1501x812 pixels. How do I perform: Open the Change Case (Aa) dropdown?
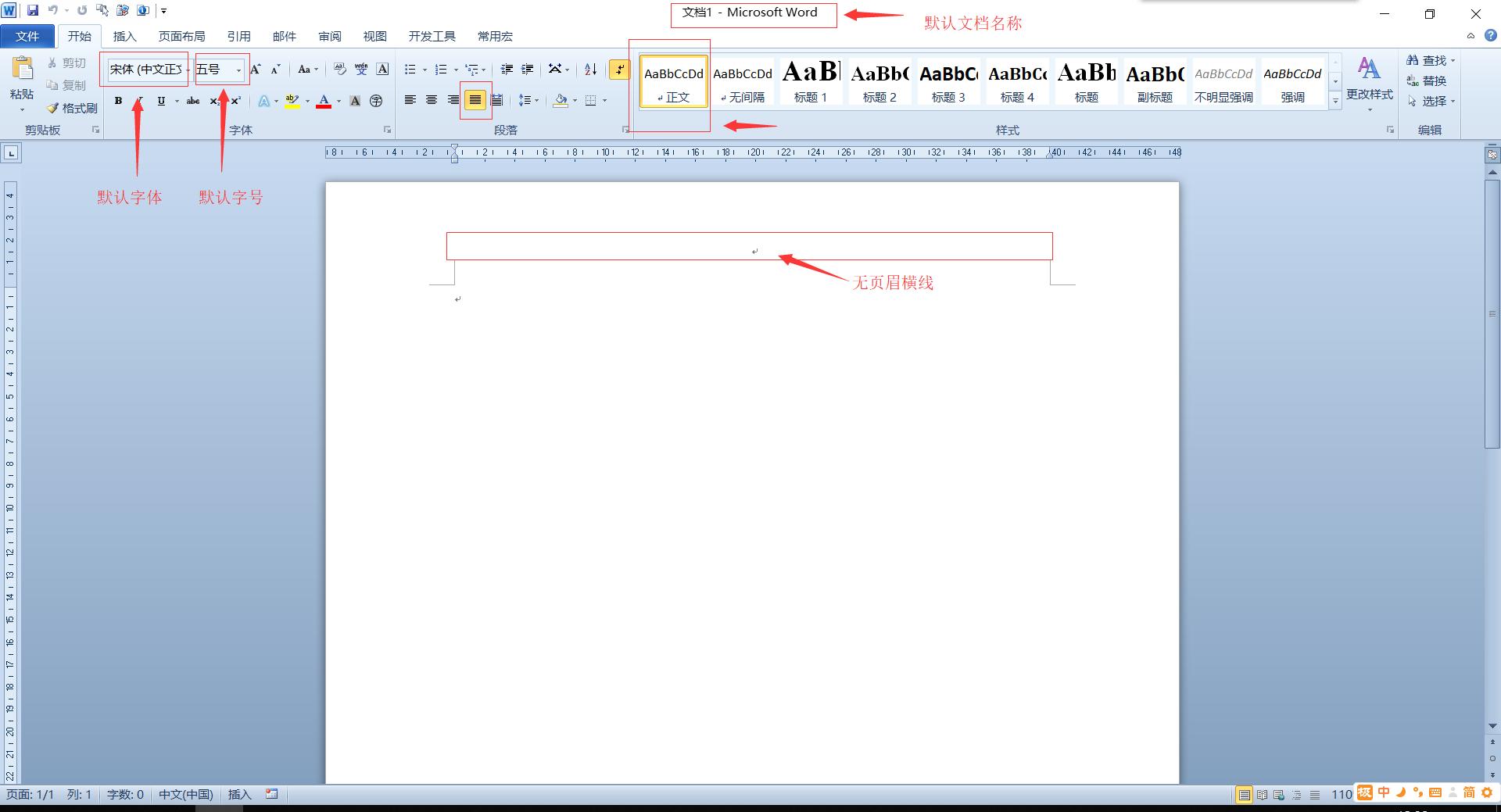click(308, 70)
